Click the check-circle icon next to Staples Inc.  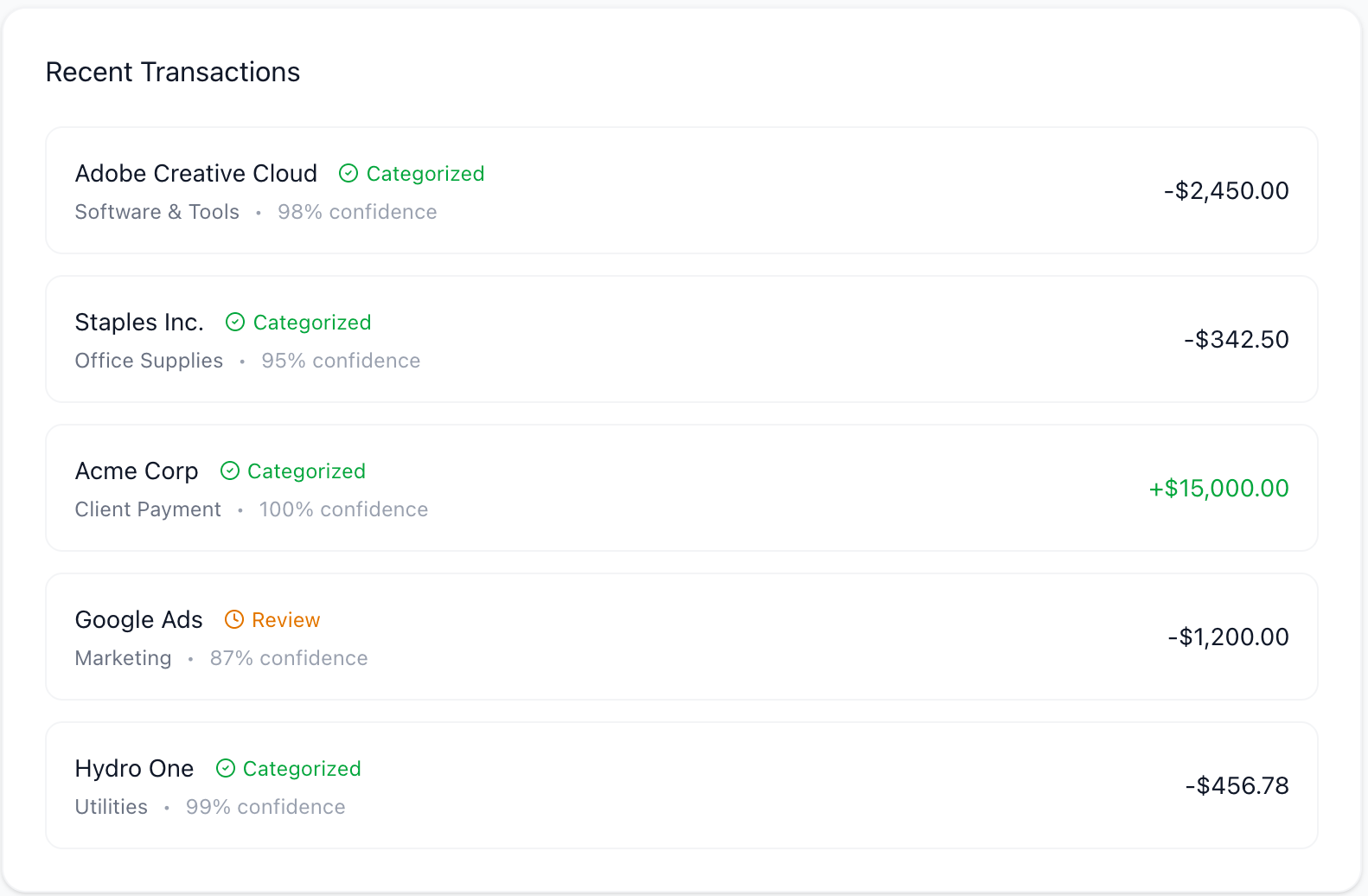[235, 323]
